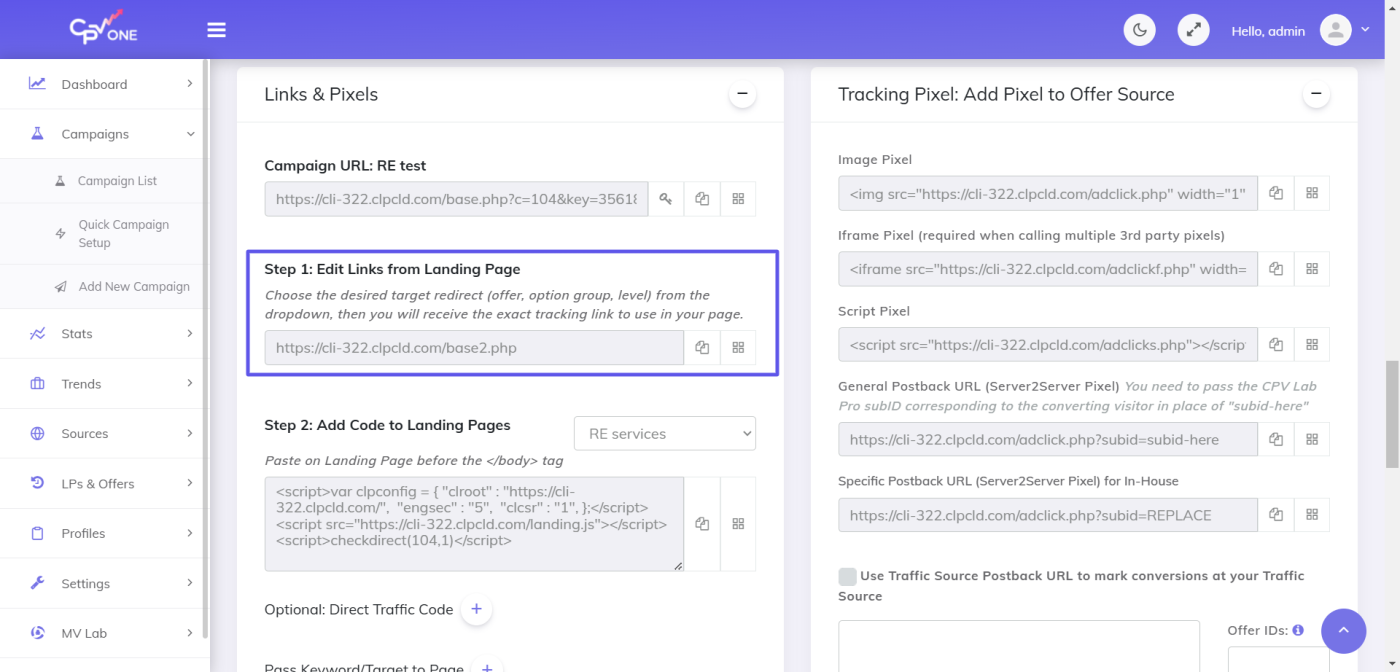The width and height of the screenshot is (1400, 672).
Task: Collapse the Links & Pixels panel
Action: tap(742, 94)
